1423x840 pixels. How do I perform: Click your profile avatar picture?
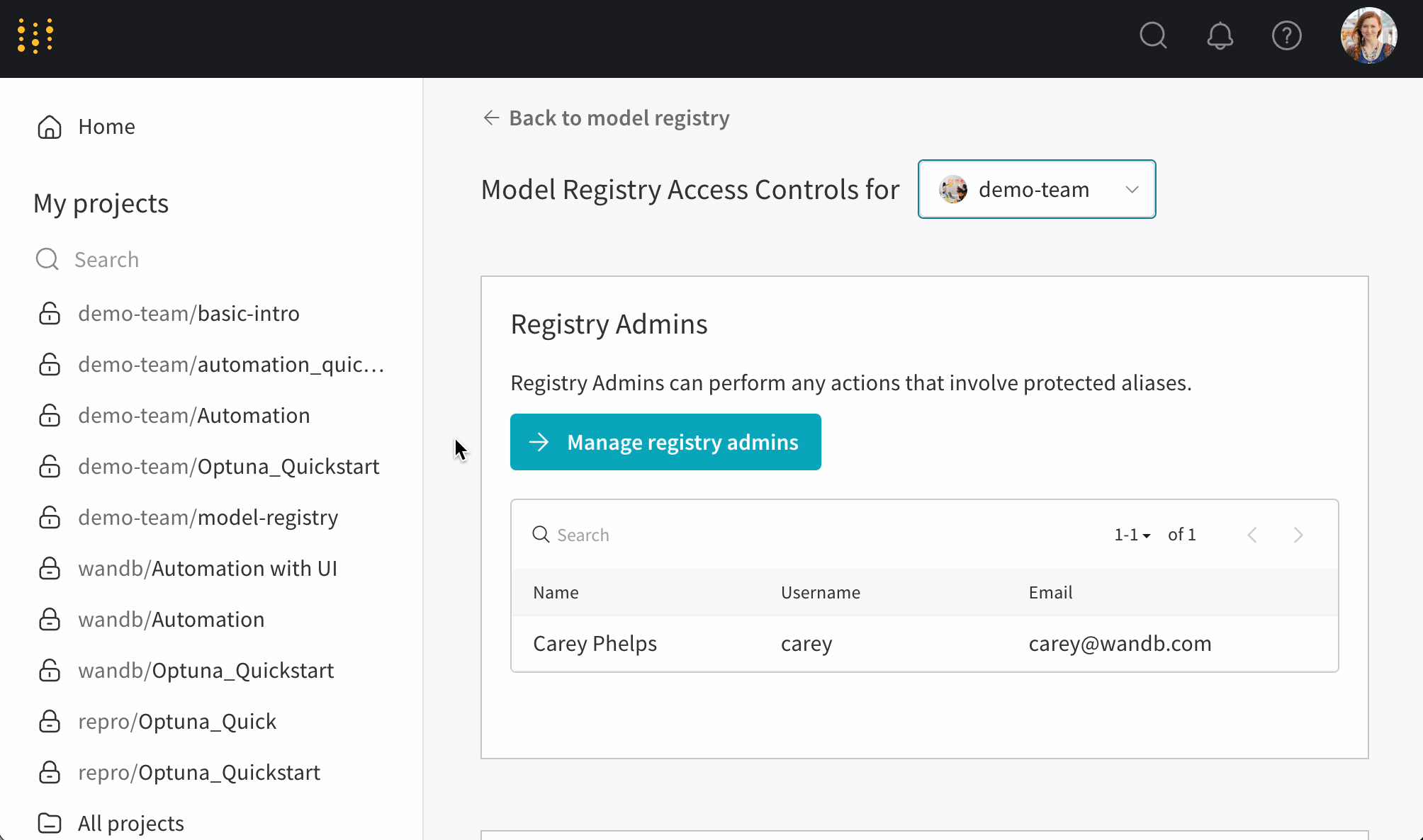[1368, 35]
